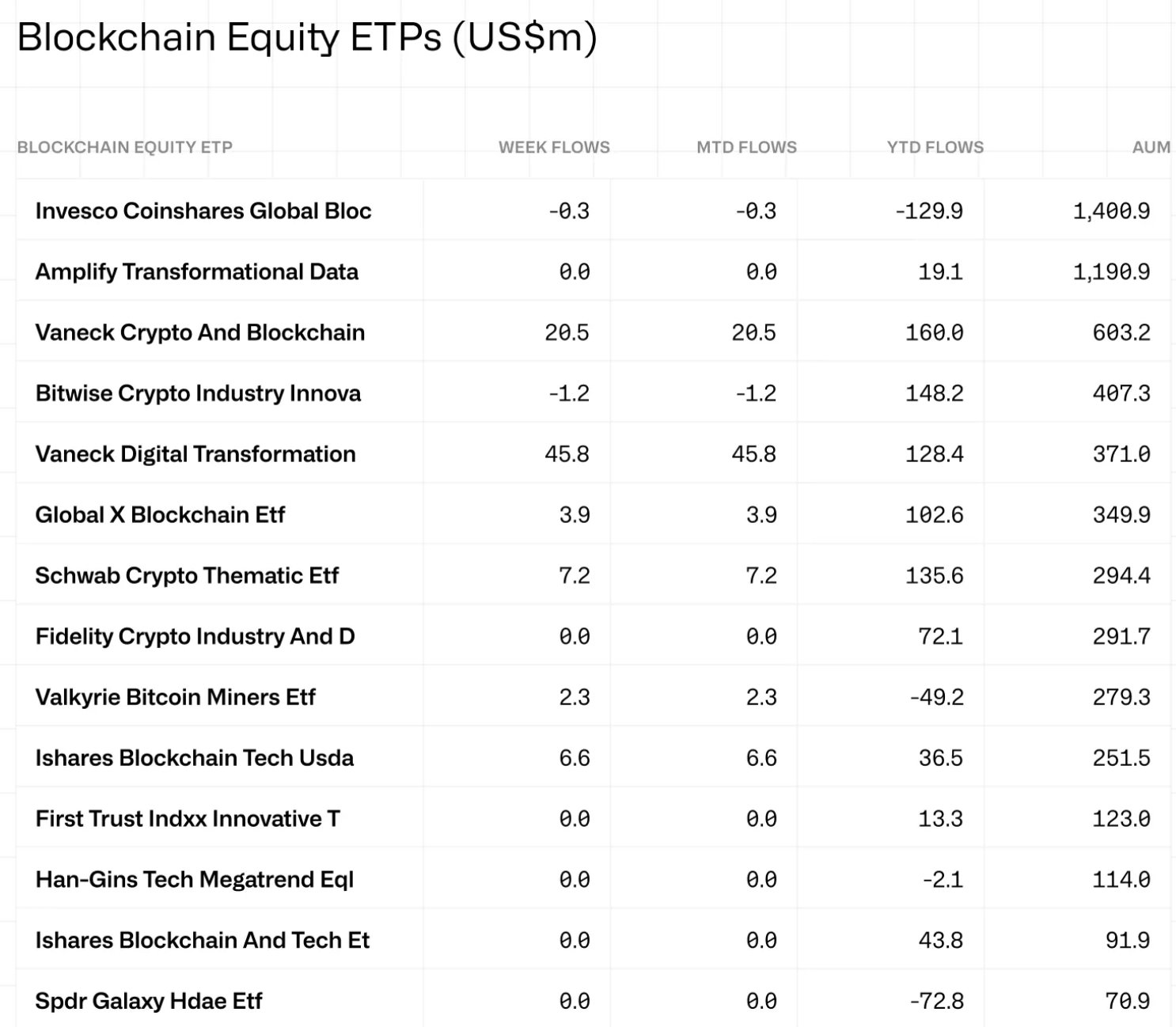
Task: Open Ishares Blockchain Tech Usda entry
Action: [195, 758]
